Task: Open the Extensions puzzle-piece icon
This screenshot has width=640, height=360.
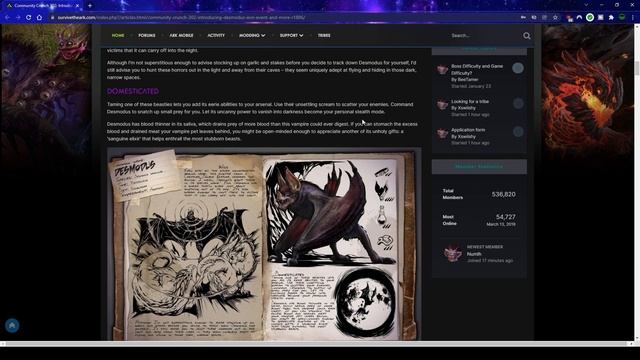Action: (611, 18)
